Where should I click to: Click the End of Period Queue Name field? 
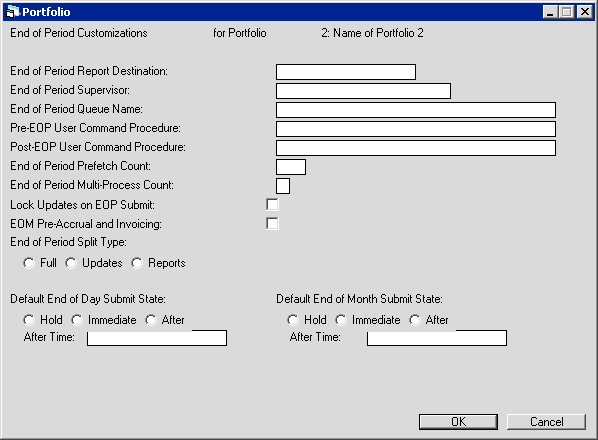click(416, 110)
